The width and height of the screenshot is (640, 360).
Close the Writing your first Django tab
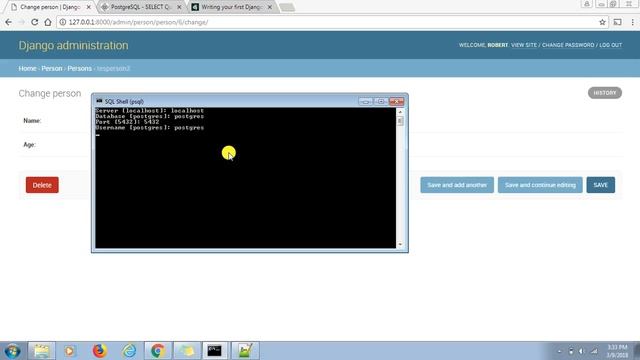[x=269, y=7]
